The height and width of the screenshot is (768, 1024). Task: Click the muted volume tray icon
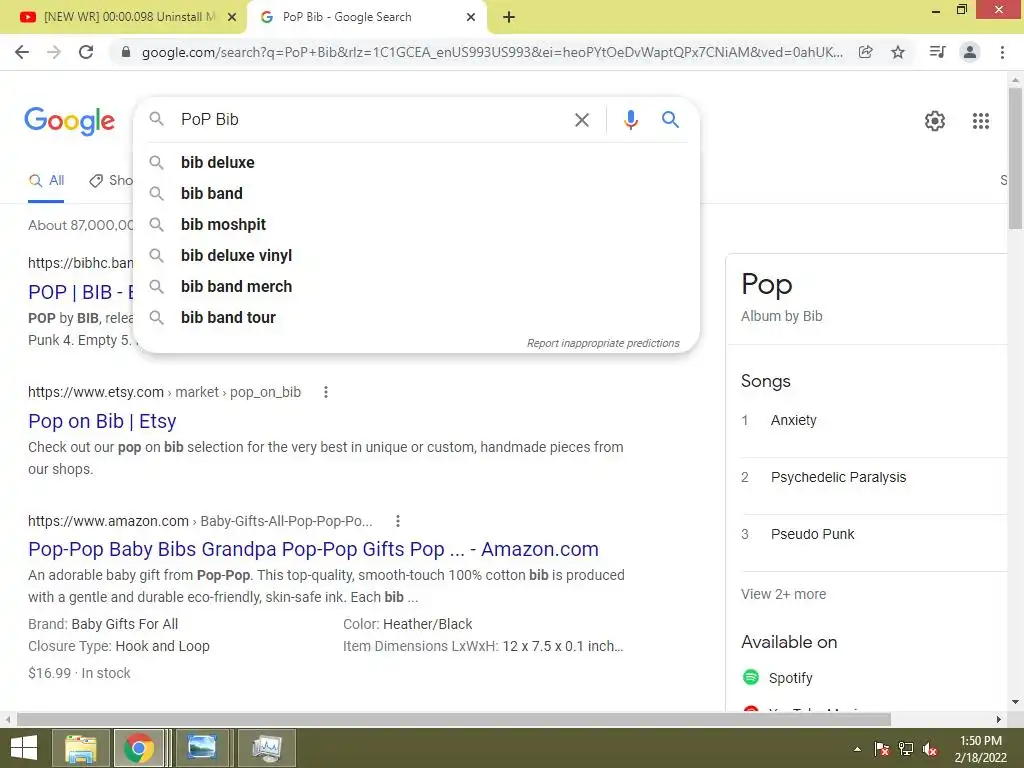point(930,749)
